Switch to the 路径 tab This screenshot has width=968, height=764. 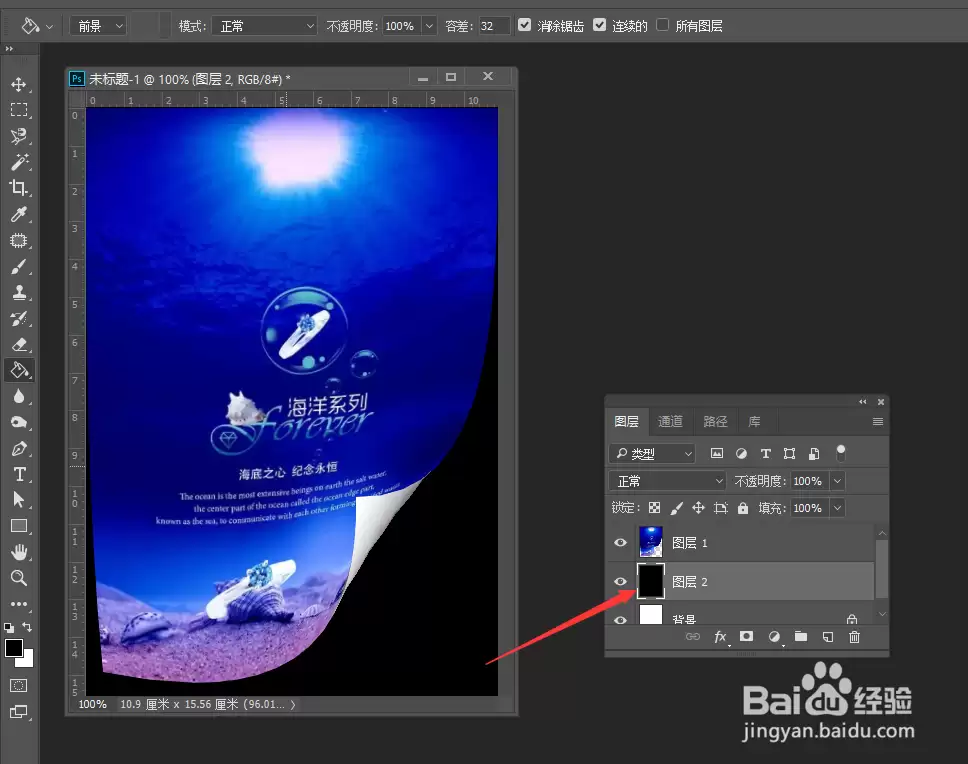[715, 421]
